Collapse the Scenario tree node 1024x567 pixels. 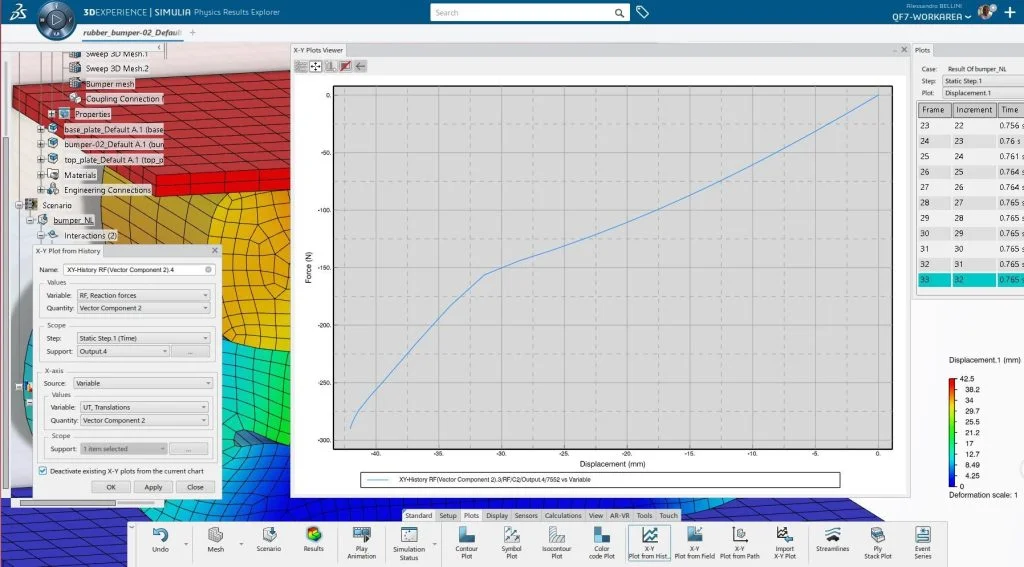point(18,205)
